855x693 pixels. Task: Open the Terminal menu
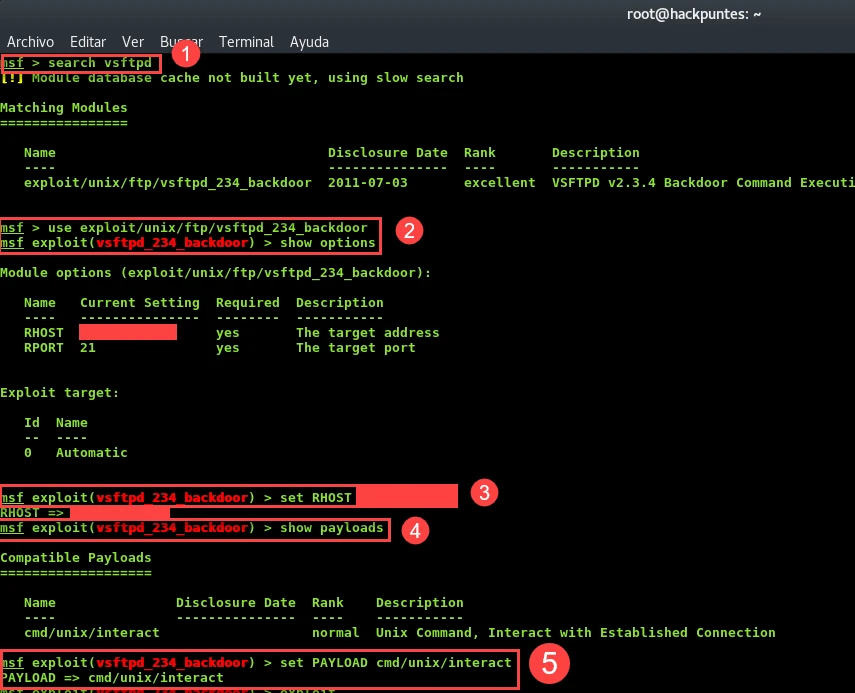point(246,42)
